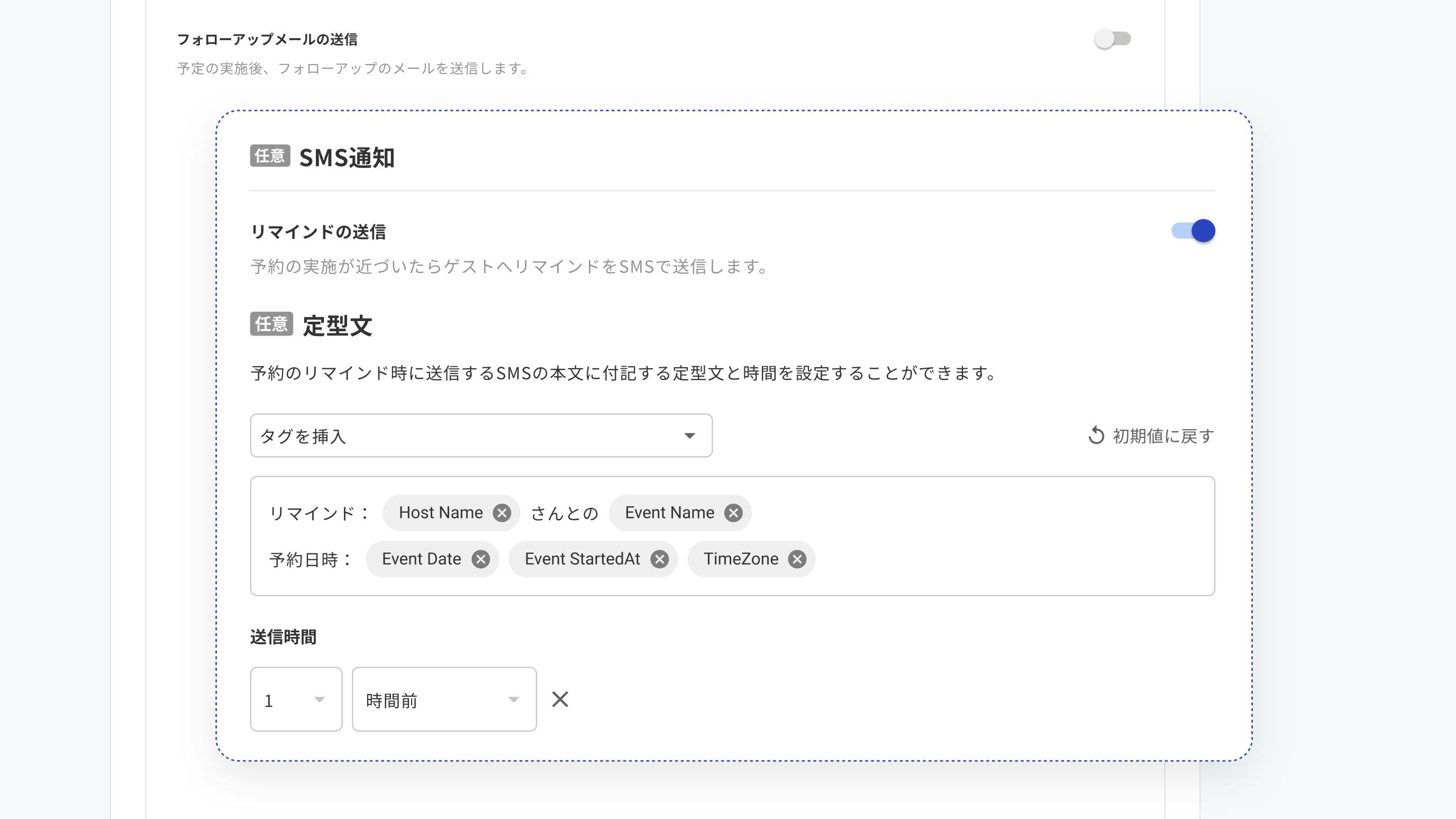Remove the Event Name tag

733,513
